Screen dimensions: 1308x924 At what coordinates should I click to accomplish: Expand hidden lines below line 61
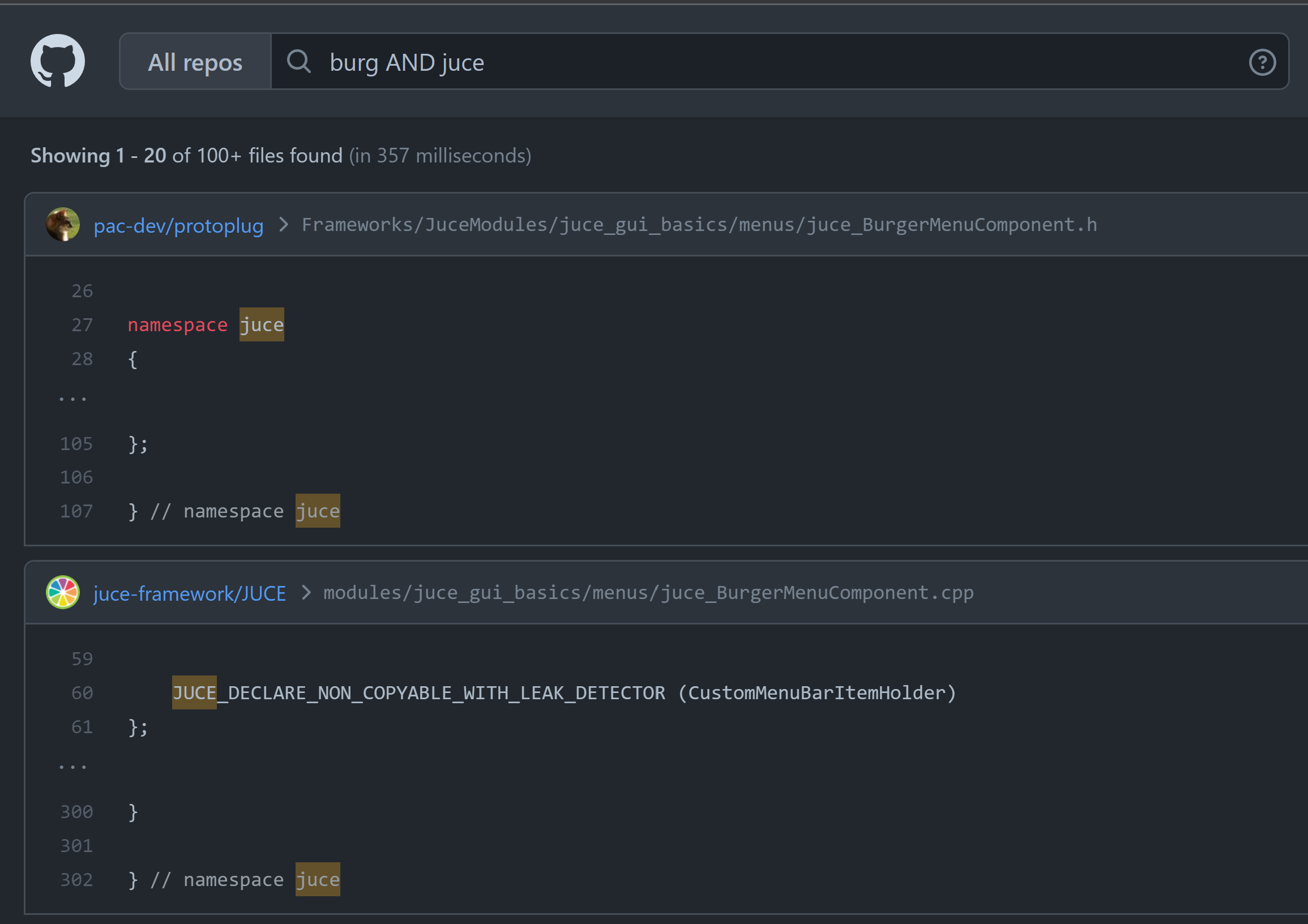point(73,767)
